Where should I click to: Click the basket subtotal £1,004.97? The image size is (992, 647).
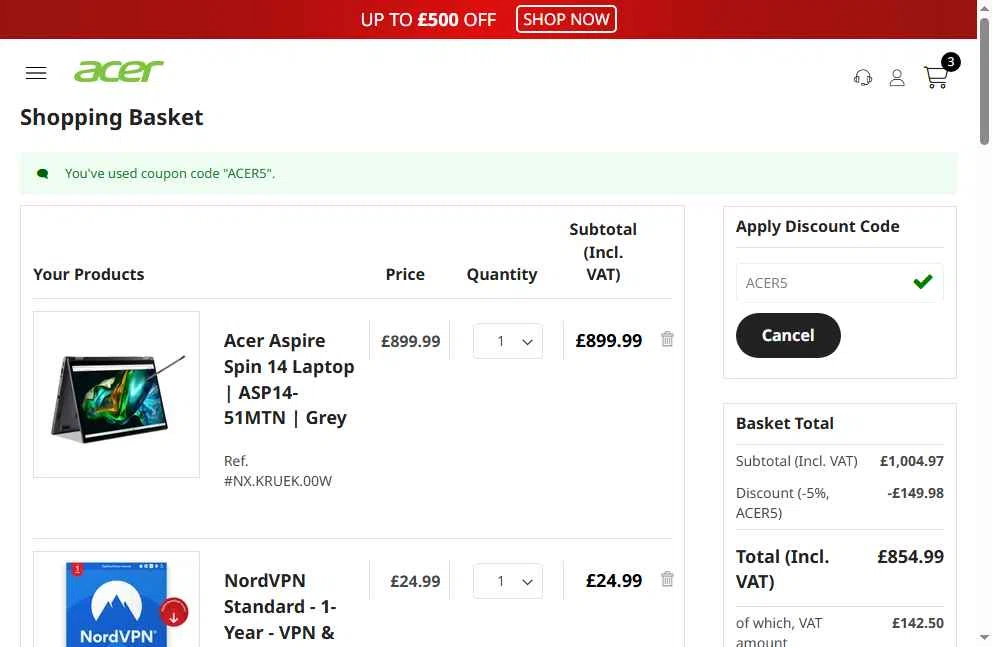tap(912, 461)
